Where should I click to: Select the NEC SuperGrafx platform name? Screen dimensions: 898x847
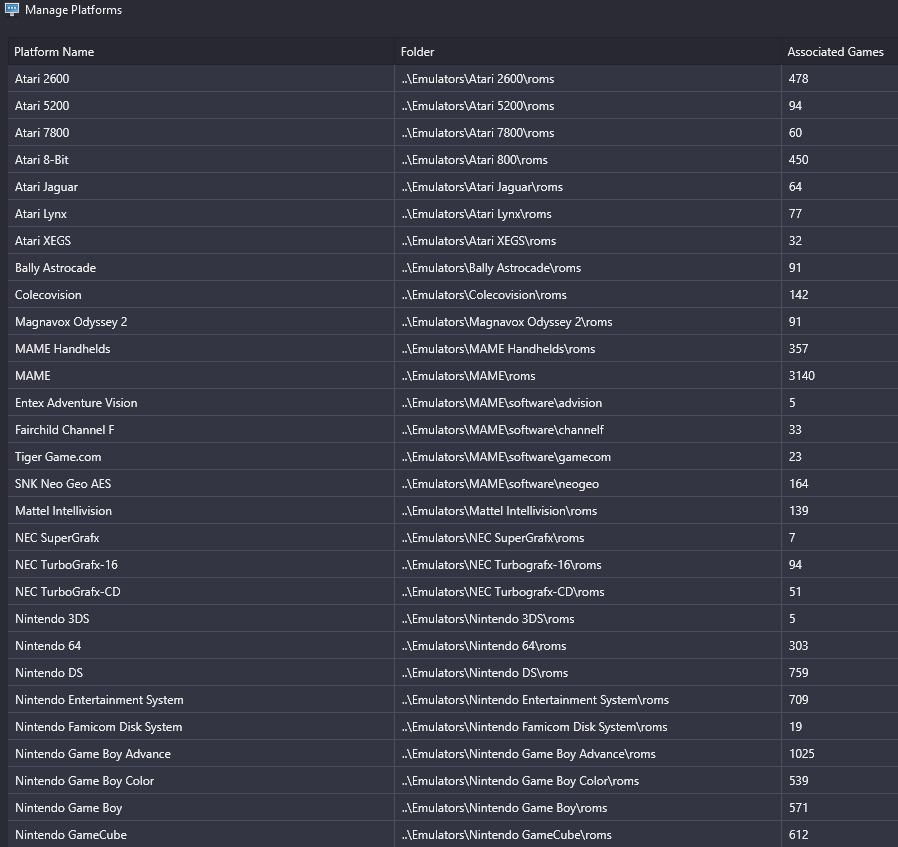pyautogui.click(x=57, y=538)
